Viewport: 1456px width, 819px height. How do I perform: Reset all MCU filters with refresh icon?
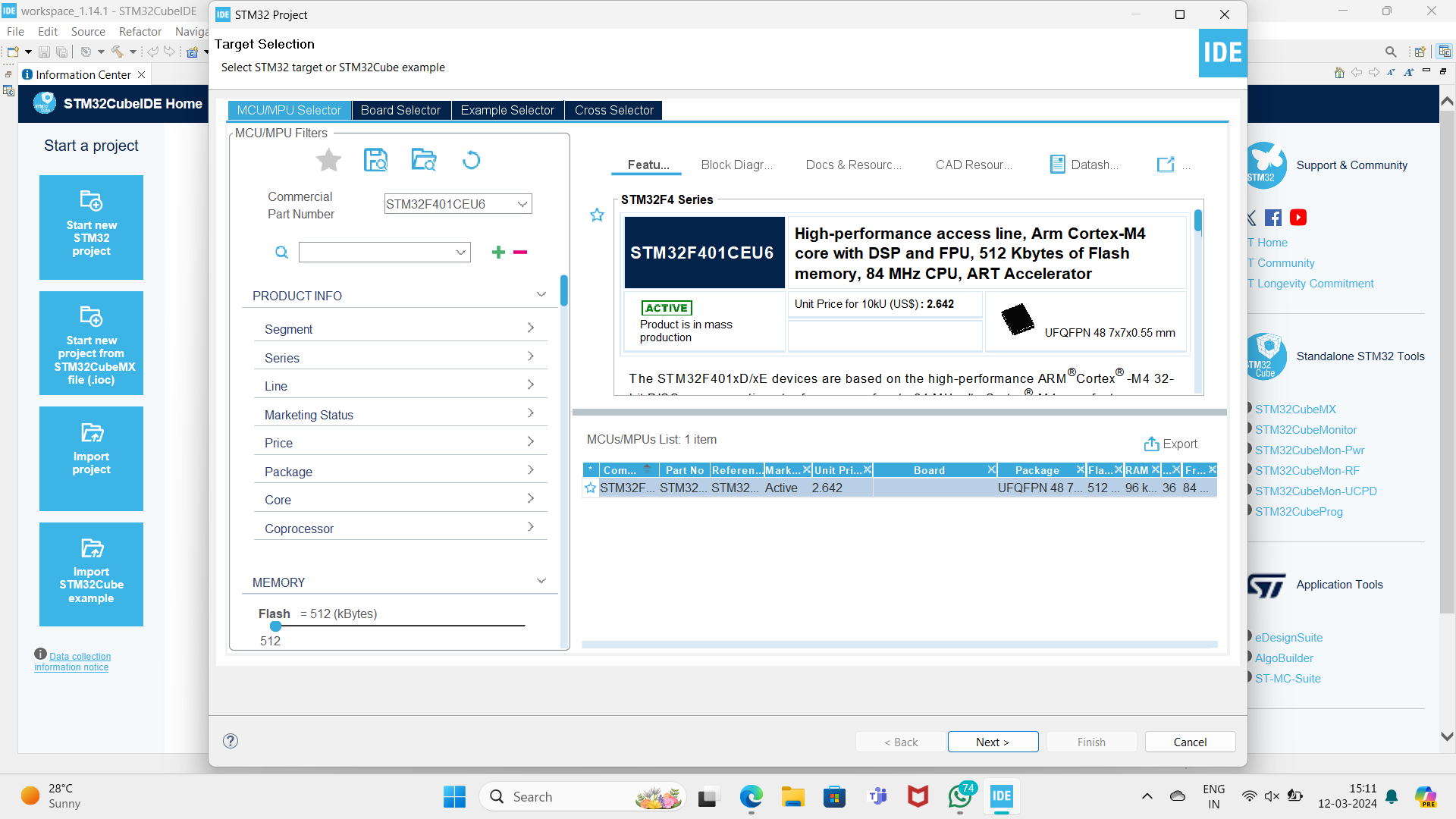471,160
